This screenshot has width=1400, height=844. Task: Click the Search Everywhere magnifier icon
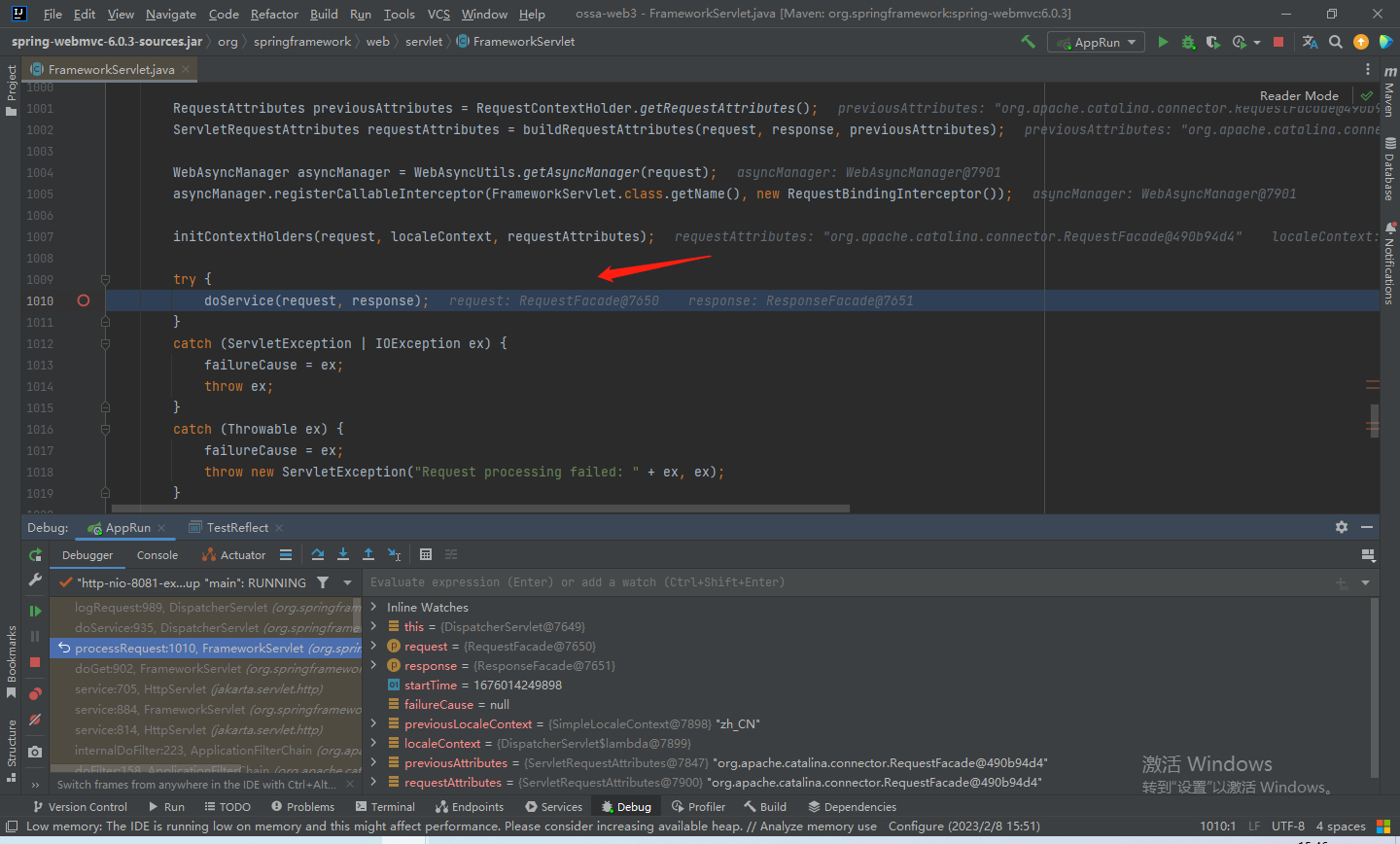tap(1336, 42)
